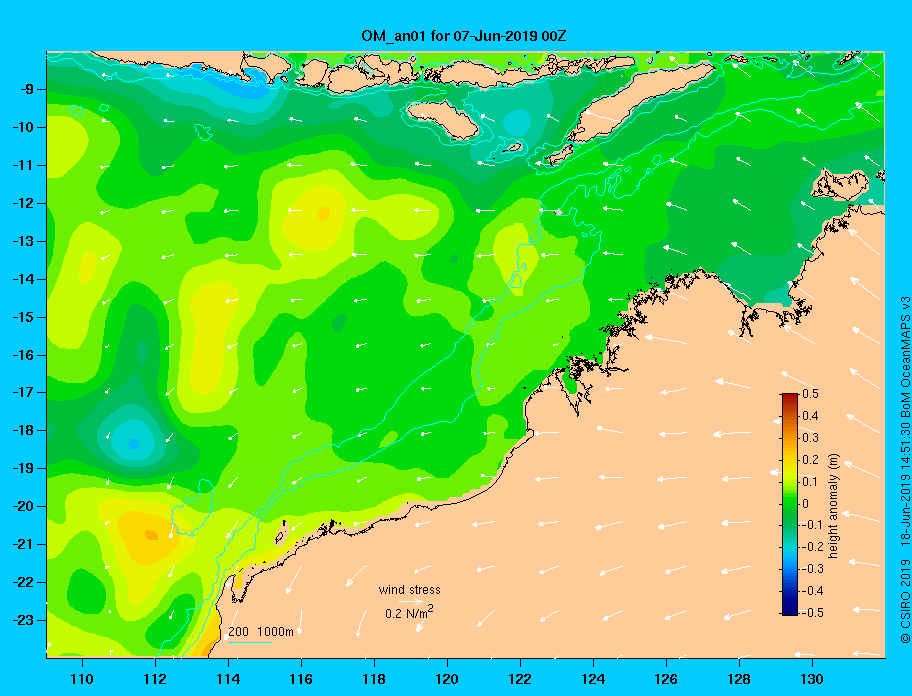Click the -0.5 colorbar tick value
This screenshot has width=912, height=696.
(x=813, y=613)
